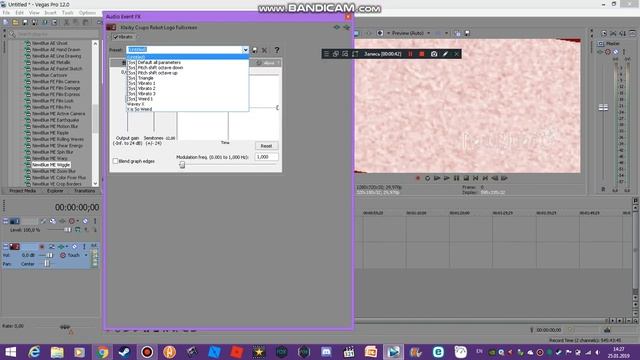Pause playback in the video preview

[x=456, y=178]
